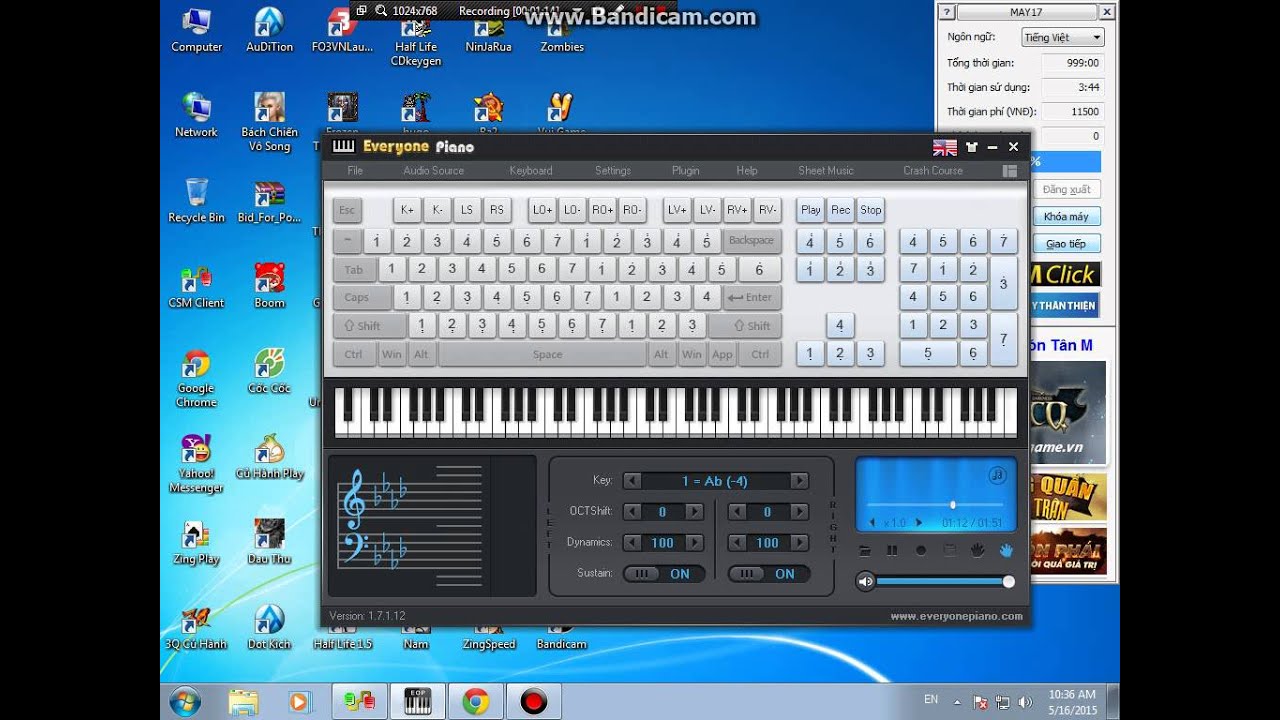Open the Zing Play desktop shortcut
Viewport: 1280px width, 720px height.
[196, 542]
